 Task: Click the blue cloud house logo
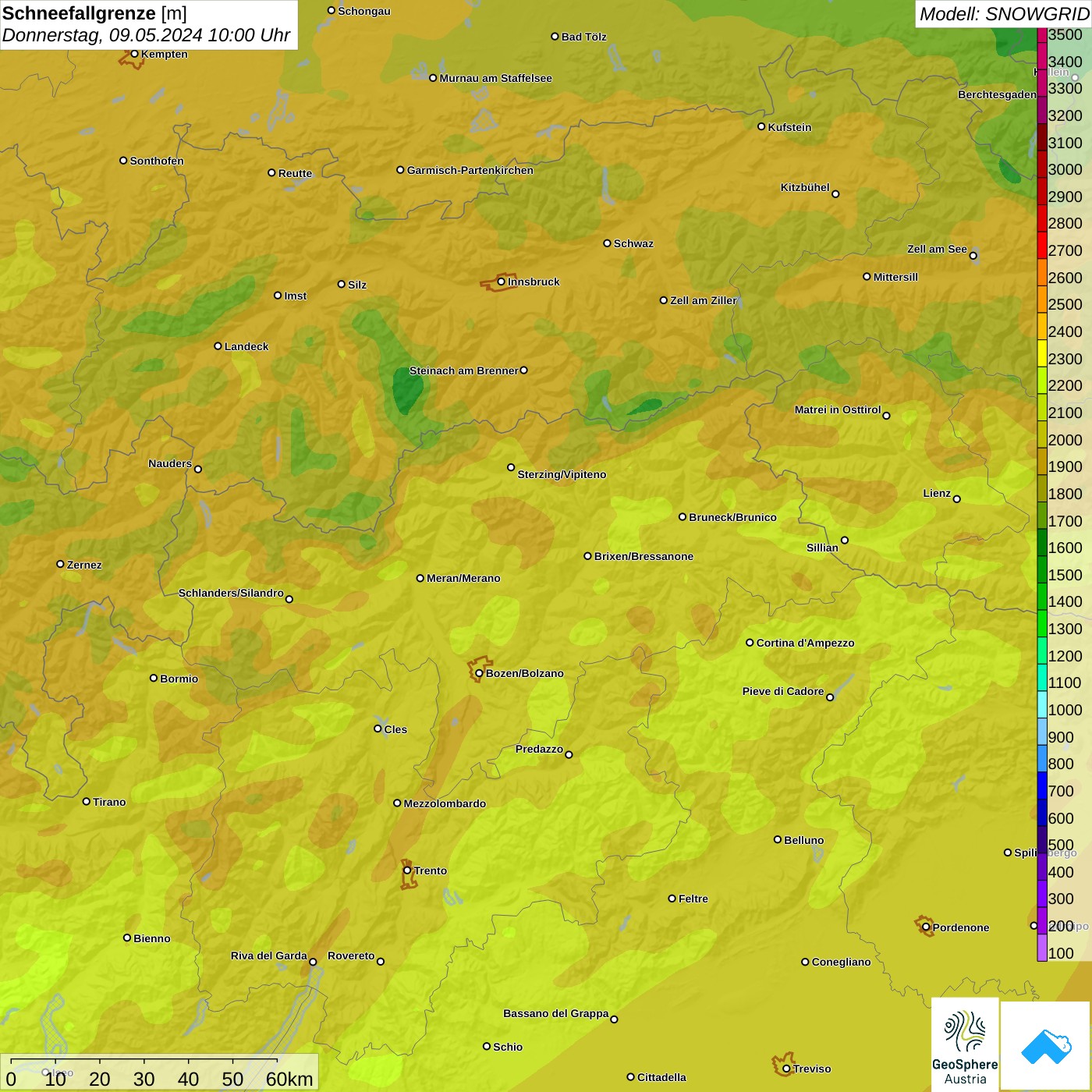click(1046, 1047)
